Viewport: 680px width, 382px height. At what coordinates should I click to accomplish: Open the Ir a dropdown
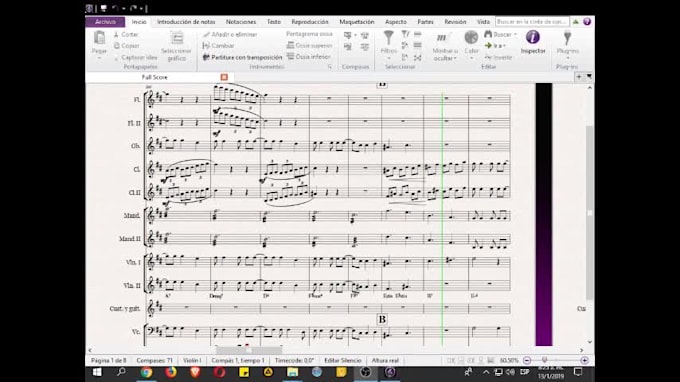pyautogui.click(x=495, y=46)
